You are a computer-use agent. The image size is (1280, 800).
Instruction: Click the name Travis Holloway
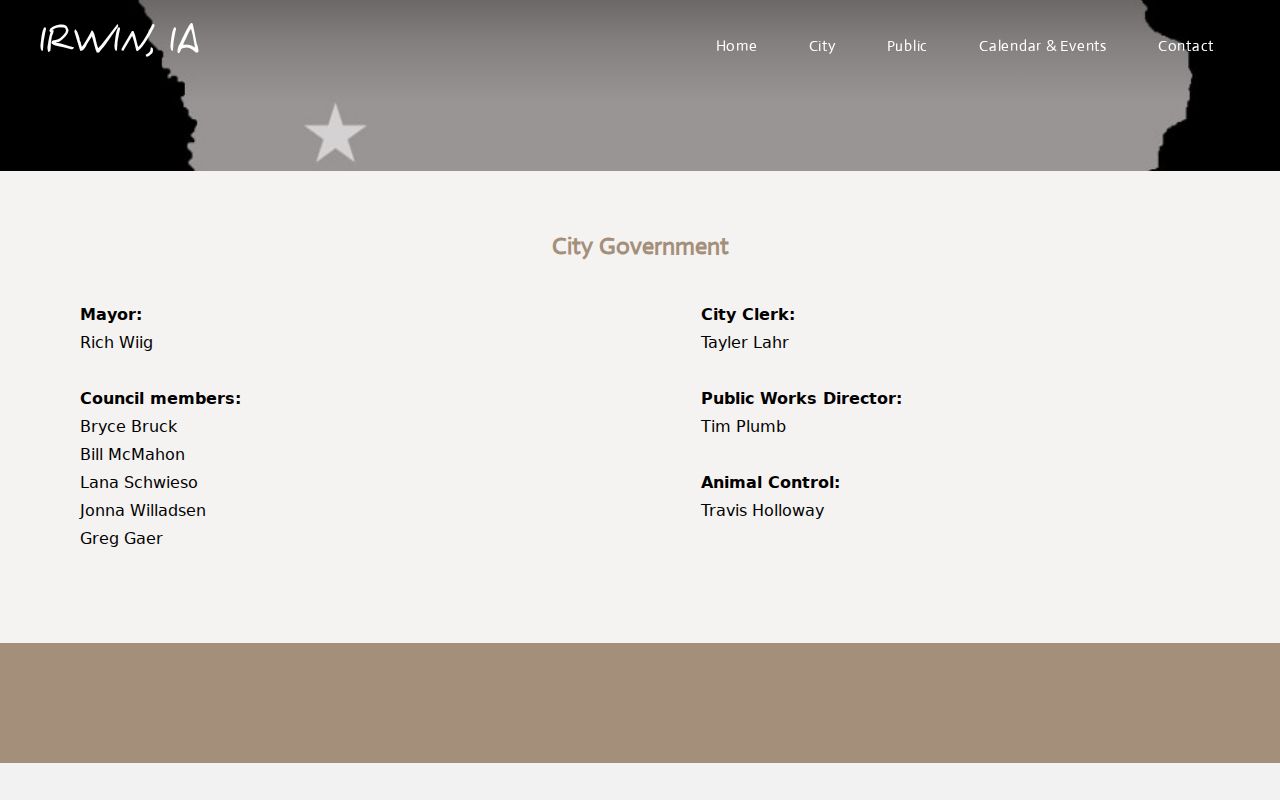click(x=762, y=510)
